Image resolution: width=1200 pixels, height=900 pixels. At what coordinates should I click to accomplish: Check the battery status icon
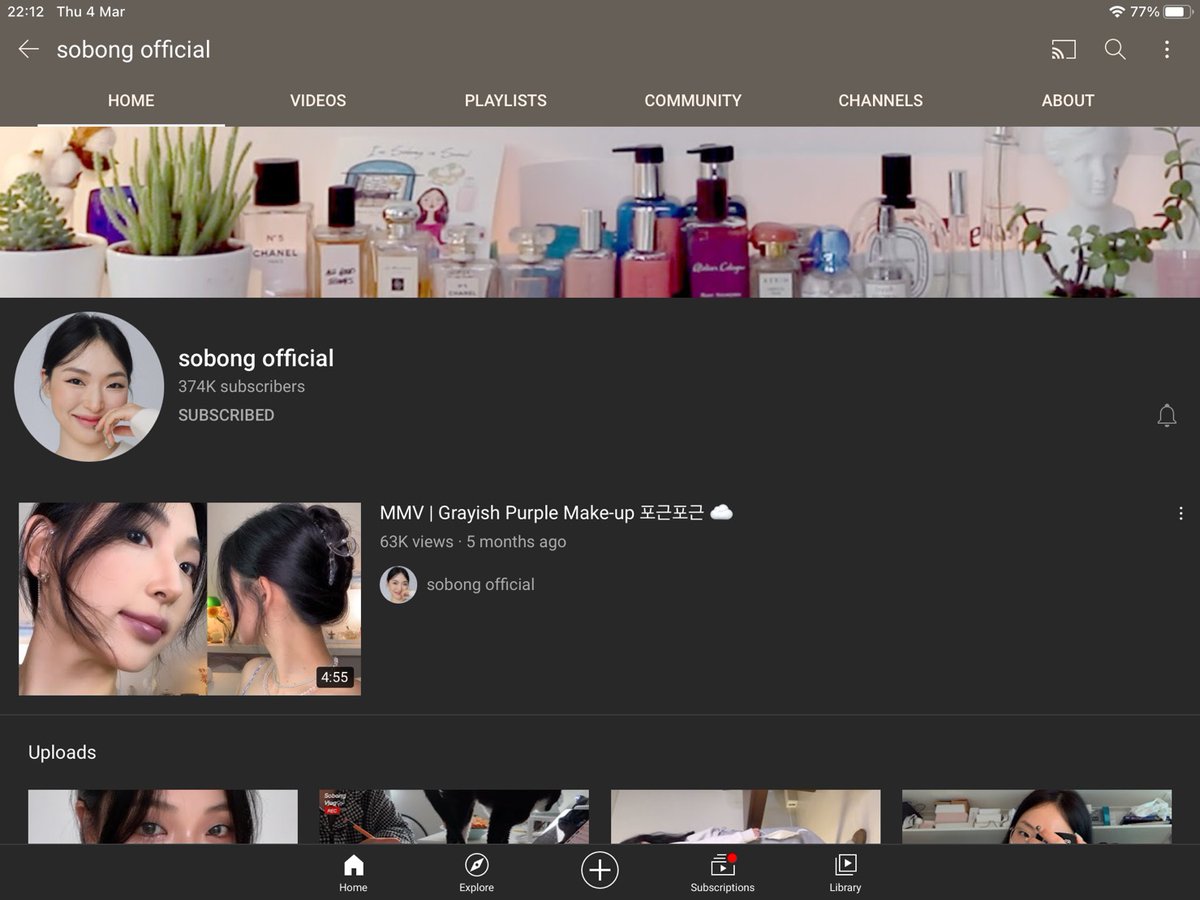[x=1177, y=12]
